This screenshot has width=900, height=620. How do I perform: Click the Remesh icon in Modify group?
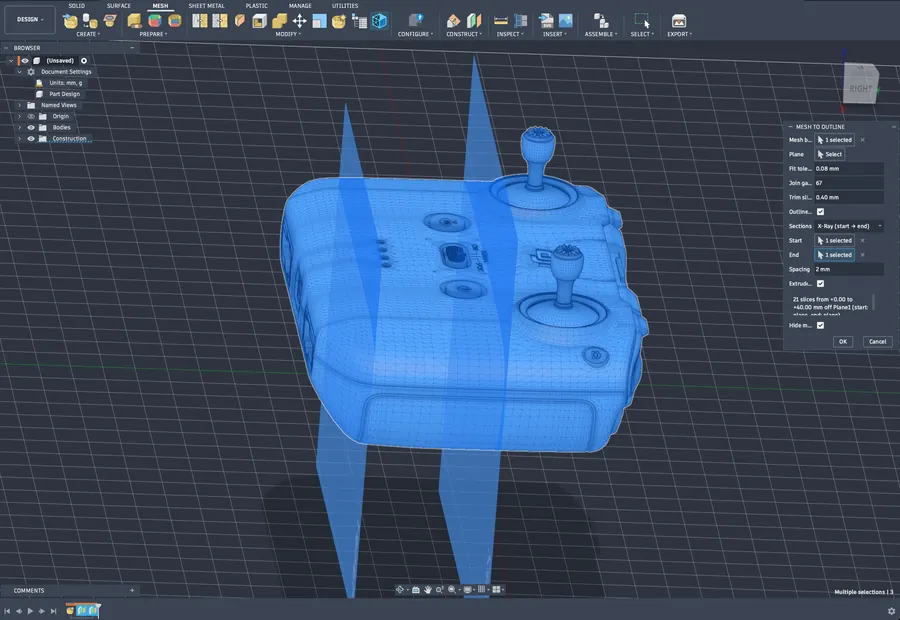point(200,21)
